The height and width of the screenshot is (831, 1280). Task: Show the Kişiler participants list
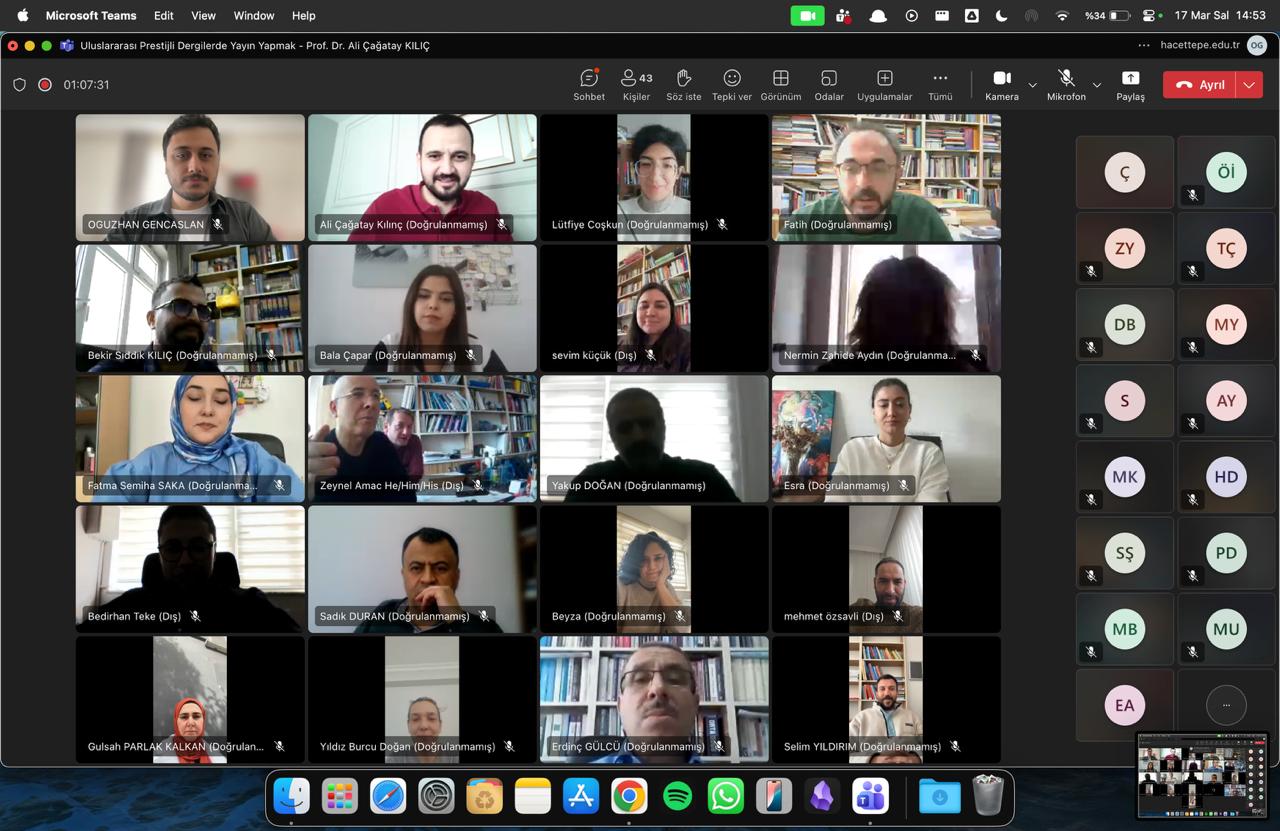tap(636, 84)
